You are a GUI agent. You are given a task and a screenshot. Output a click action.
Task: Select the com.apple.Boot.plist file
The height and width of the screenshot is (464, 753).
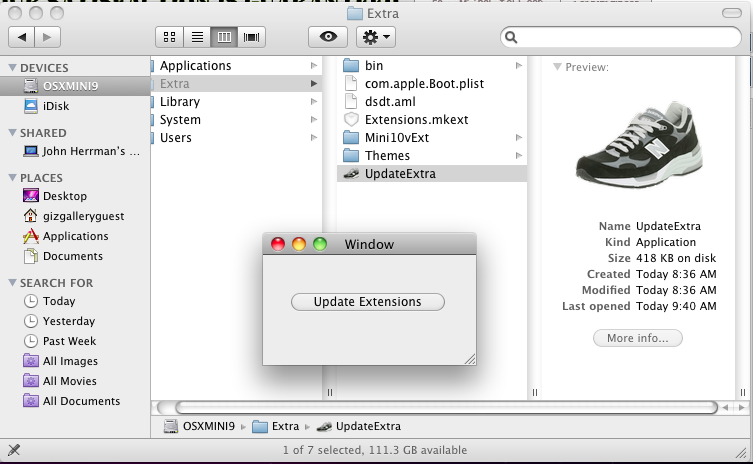432,84
